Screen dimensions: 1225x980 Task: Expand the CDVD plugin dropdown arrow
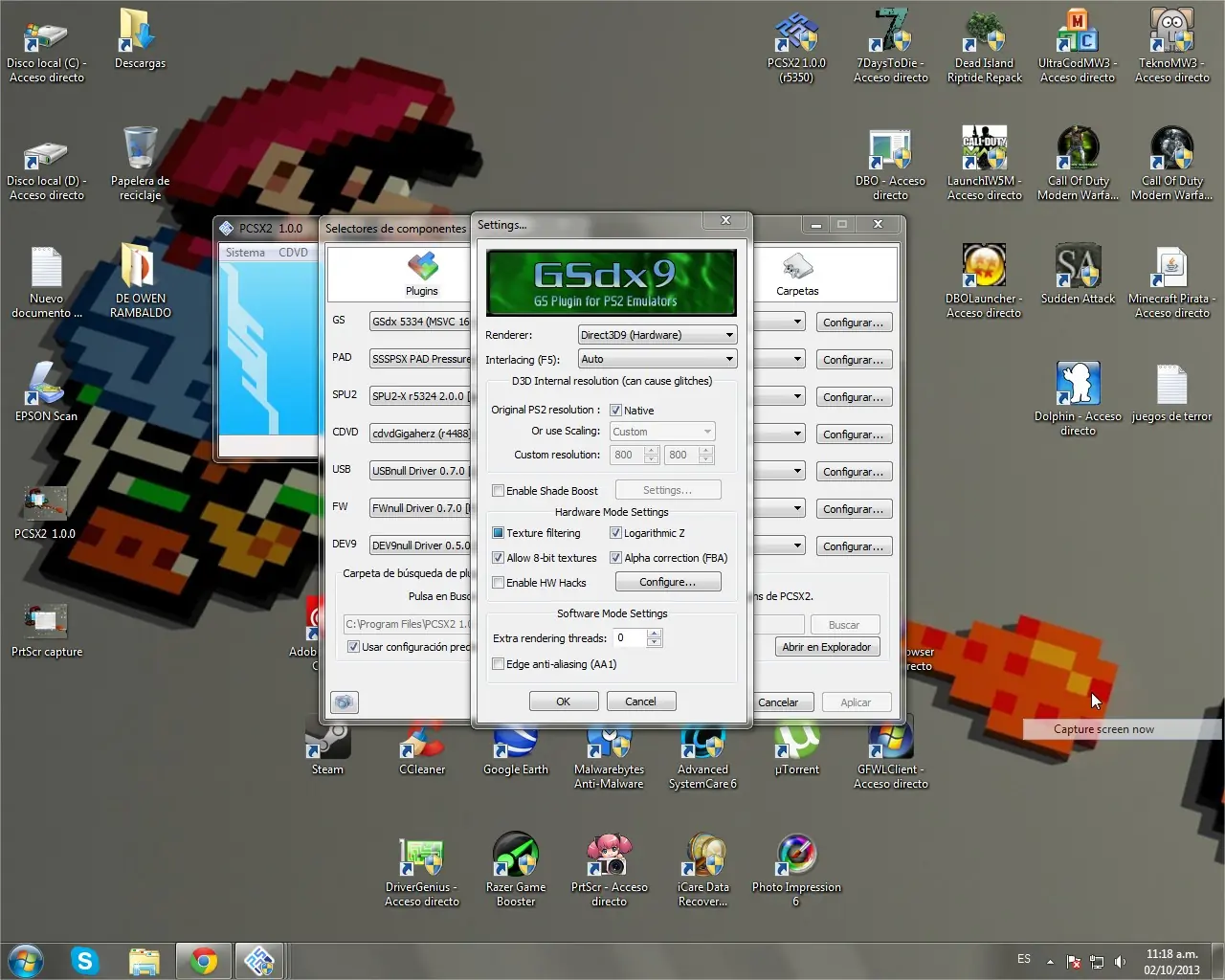(797, 434)
